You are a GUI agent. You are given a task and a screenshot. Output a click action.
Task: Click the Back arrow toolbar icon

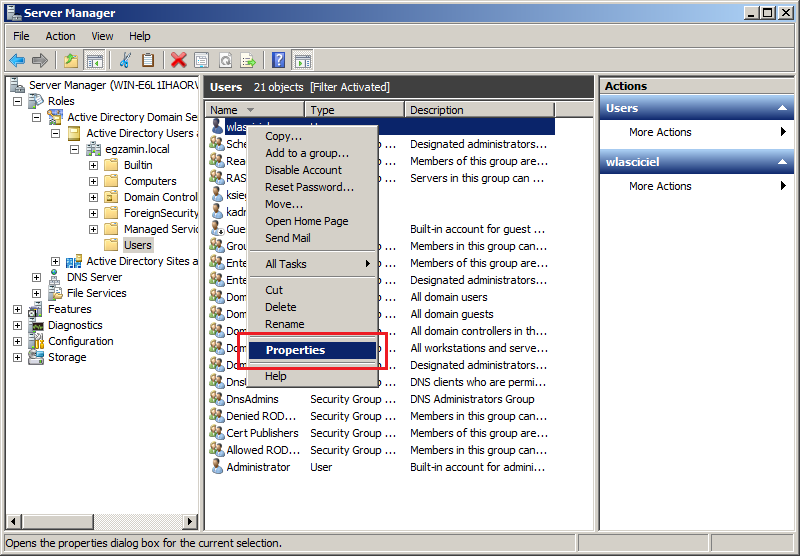(x=17, y=61)
